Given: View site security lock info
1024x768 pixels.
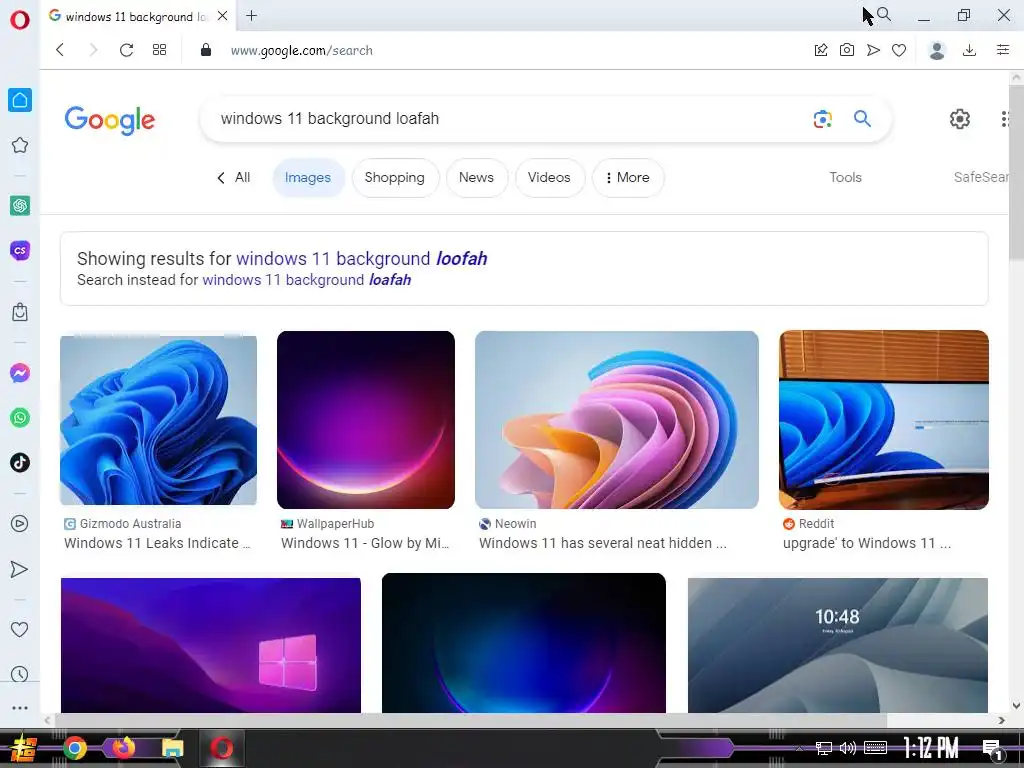Looking at the screenshot, I should [x=206, y=50].
